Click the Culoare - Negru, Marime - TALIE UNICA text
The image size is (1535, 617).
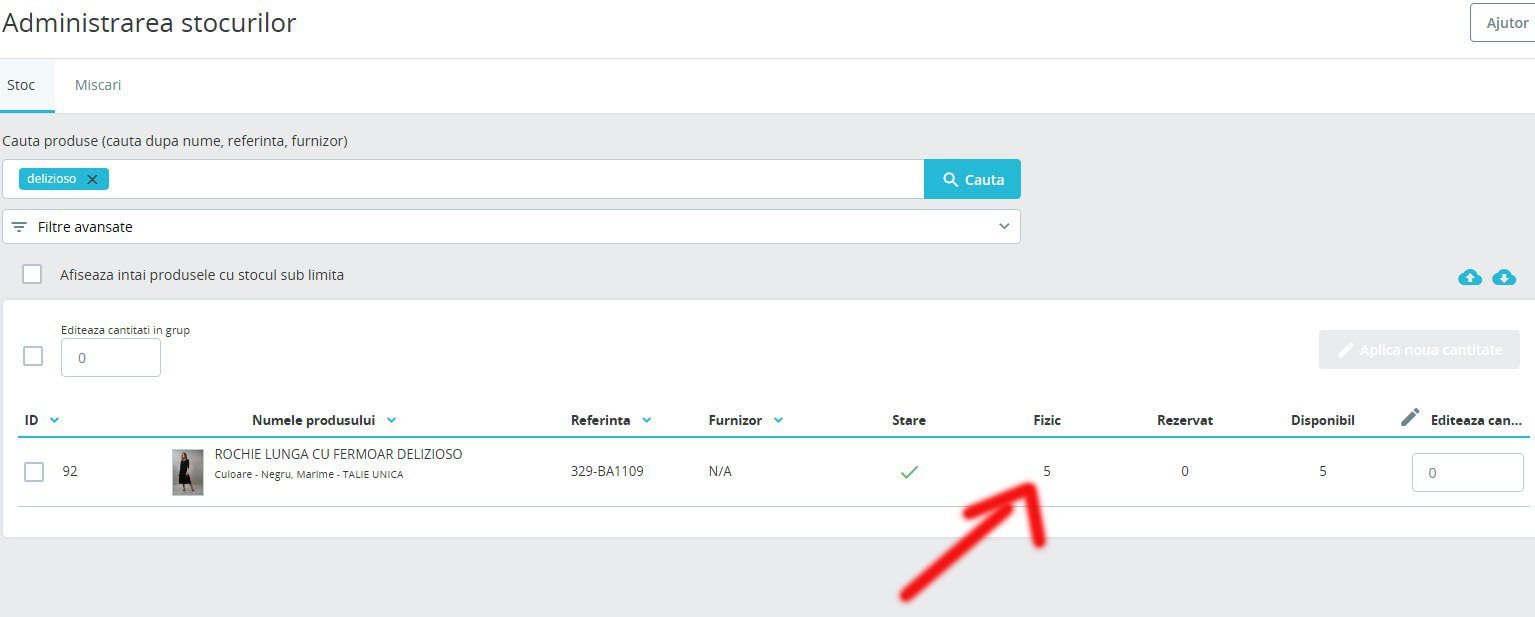pyautogui.click(x=309, y=475)
